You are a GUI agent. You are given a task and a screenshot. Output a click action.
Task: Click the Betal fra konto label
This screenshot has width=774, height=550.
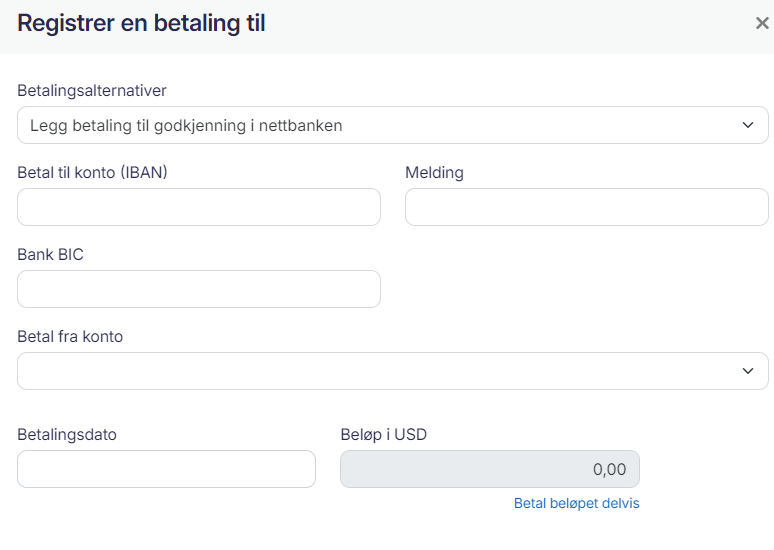pyautogui.click(x=70, y=337)
